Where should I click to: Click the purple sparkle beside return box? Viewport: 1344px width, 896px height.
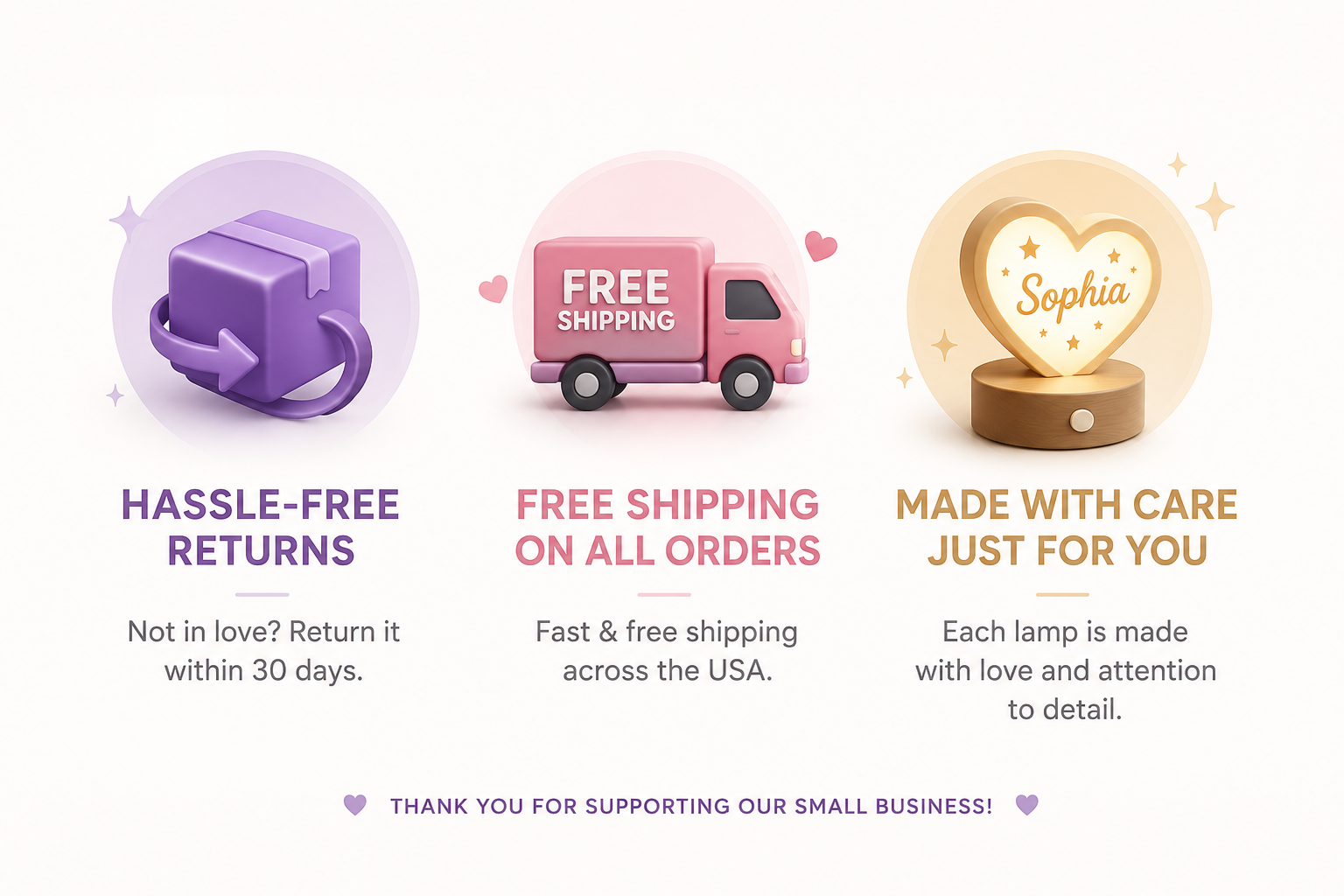[x=128, y=220]
